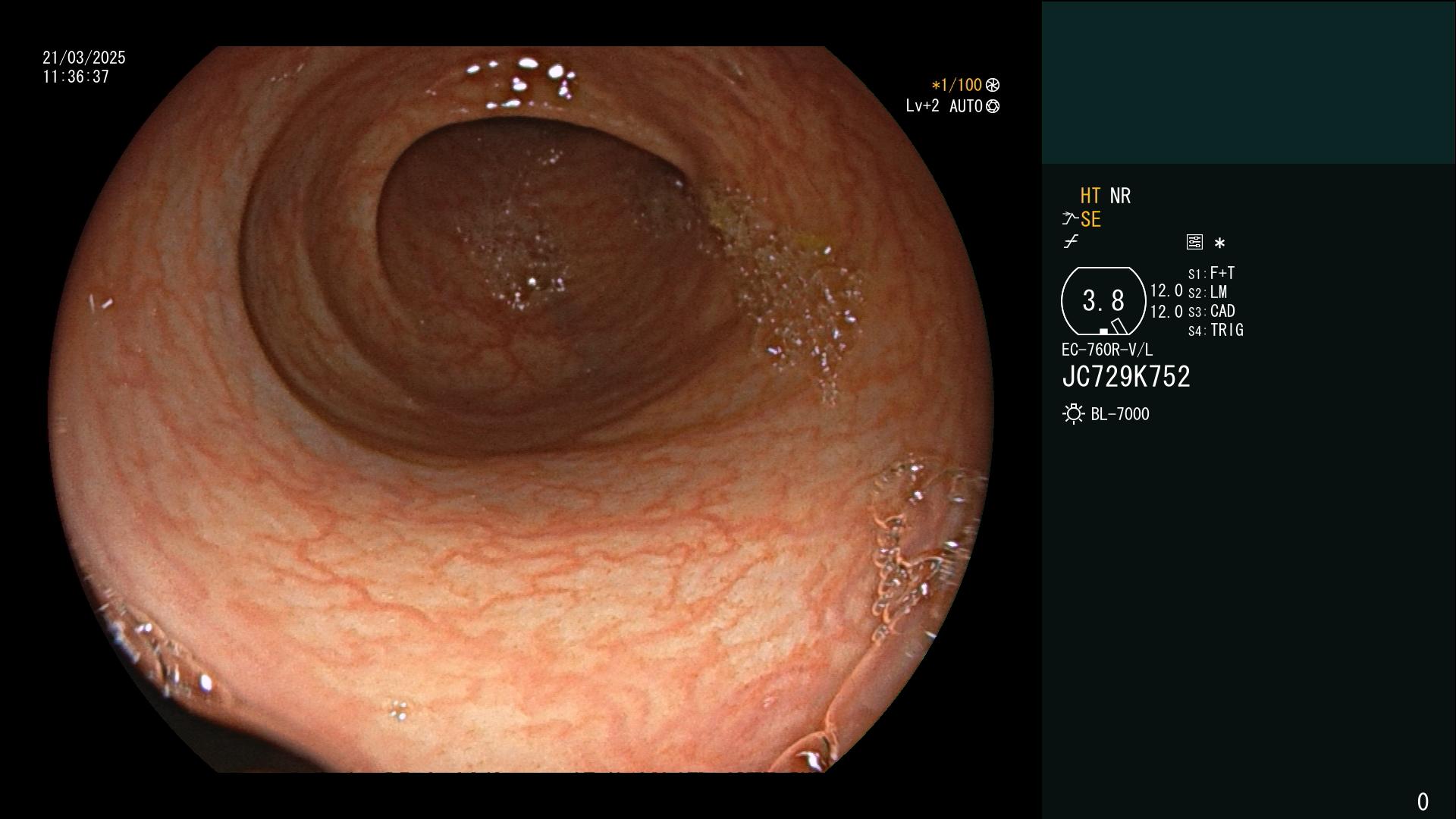Click the shutter speed *1/100

(x=956, y=85)
